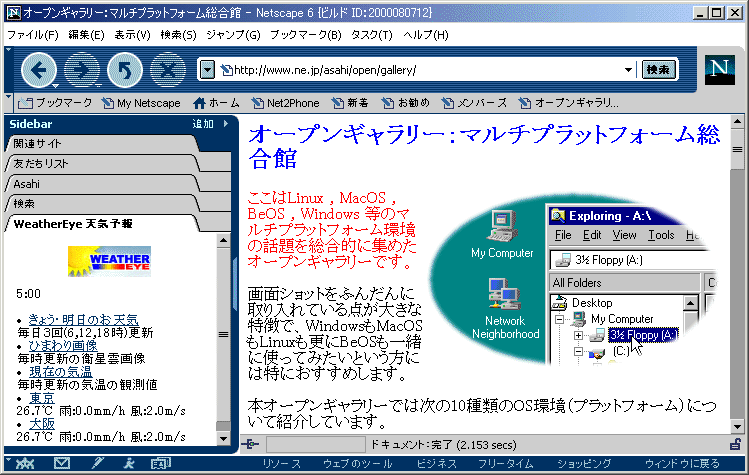Open the Net2Phone toolbar link
The image size is (749, 475).
(x=286, y=103)
